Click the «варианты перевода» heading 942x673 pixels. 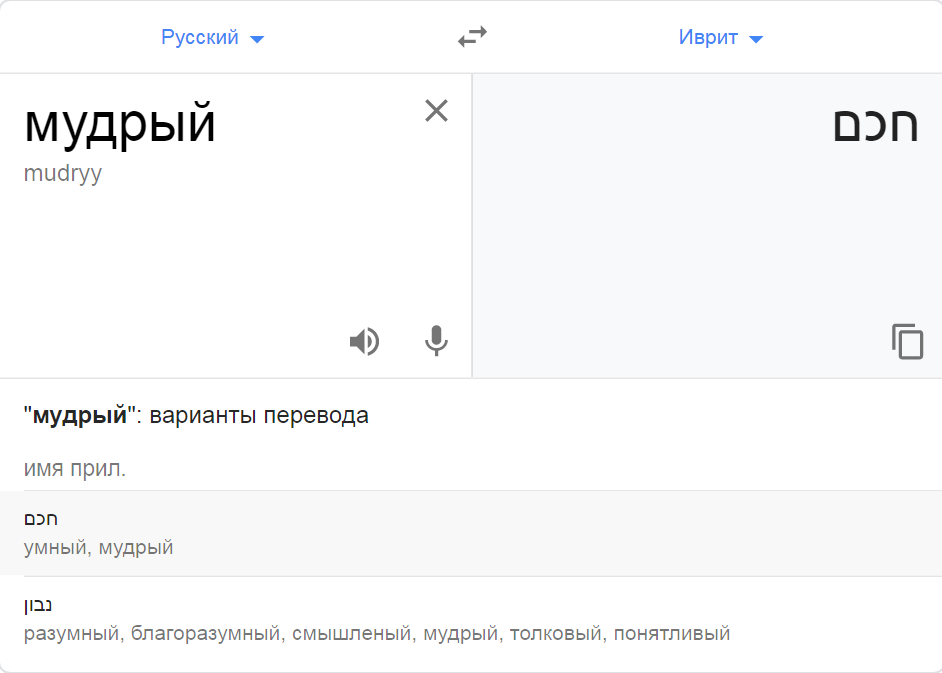pyautogui.click(x=259, y=416)
